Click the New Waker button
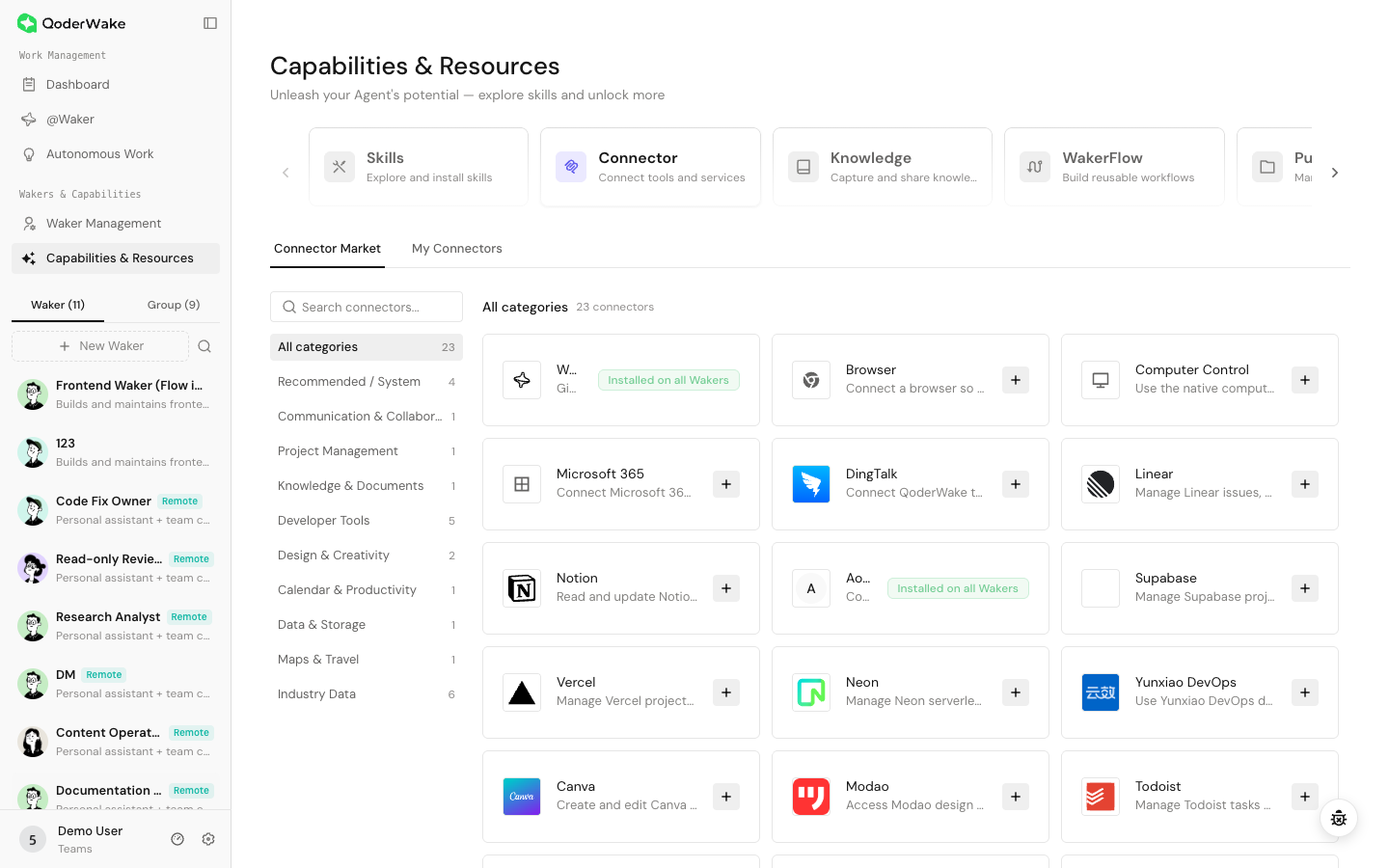The height and width of the screenshot is (868, 1389). tap(100, 346)
